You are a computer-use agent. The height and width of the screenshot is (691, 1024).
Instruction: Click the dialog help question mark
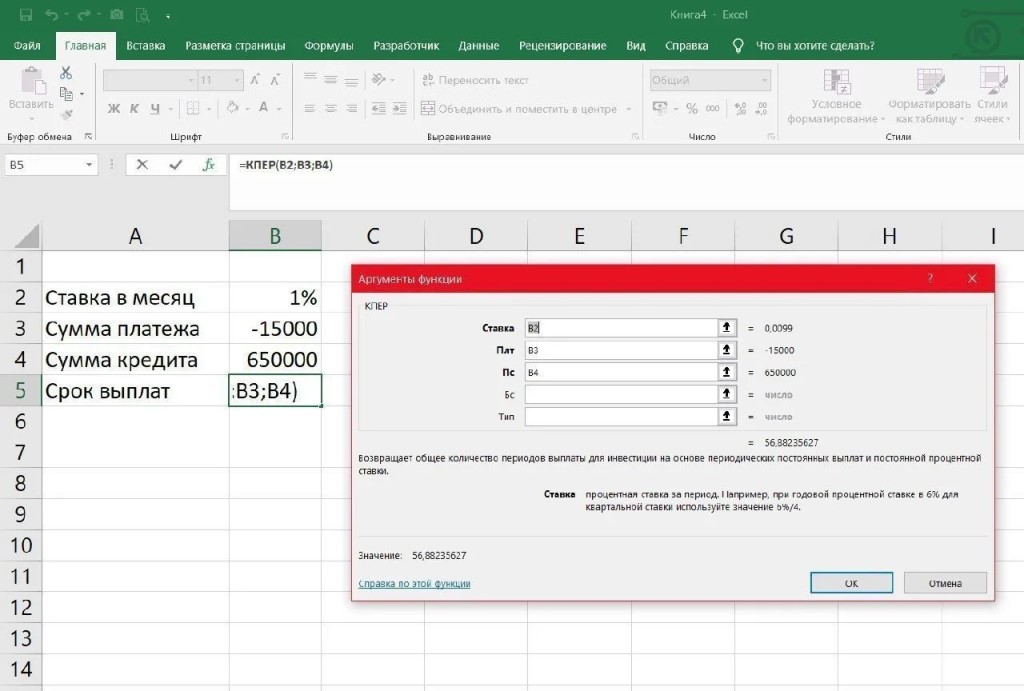click(930, 279)
